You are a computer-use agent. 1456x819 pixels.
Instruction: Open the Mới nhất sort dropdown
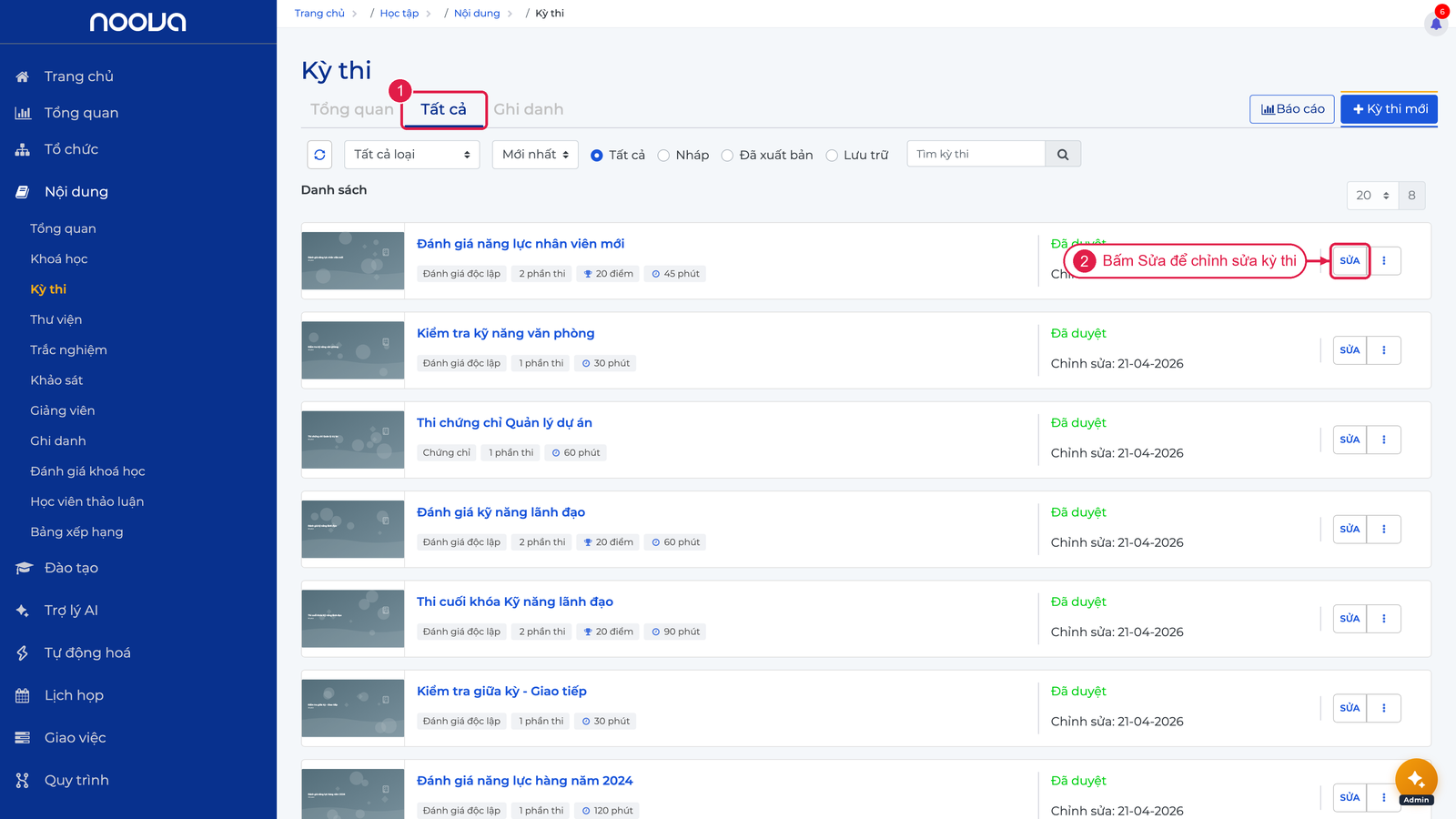535,155
